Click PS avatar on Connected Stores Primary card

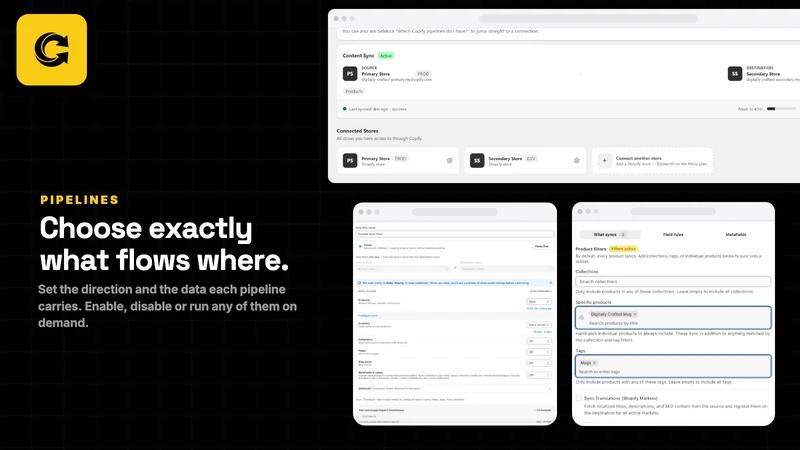coord(350,161)
